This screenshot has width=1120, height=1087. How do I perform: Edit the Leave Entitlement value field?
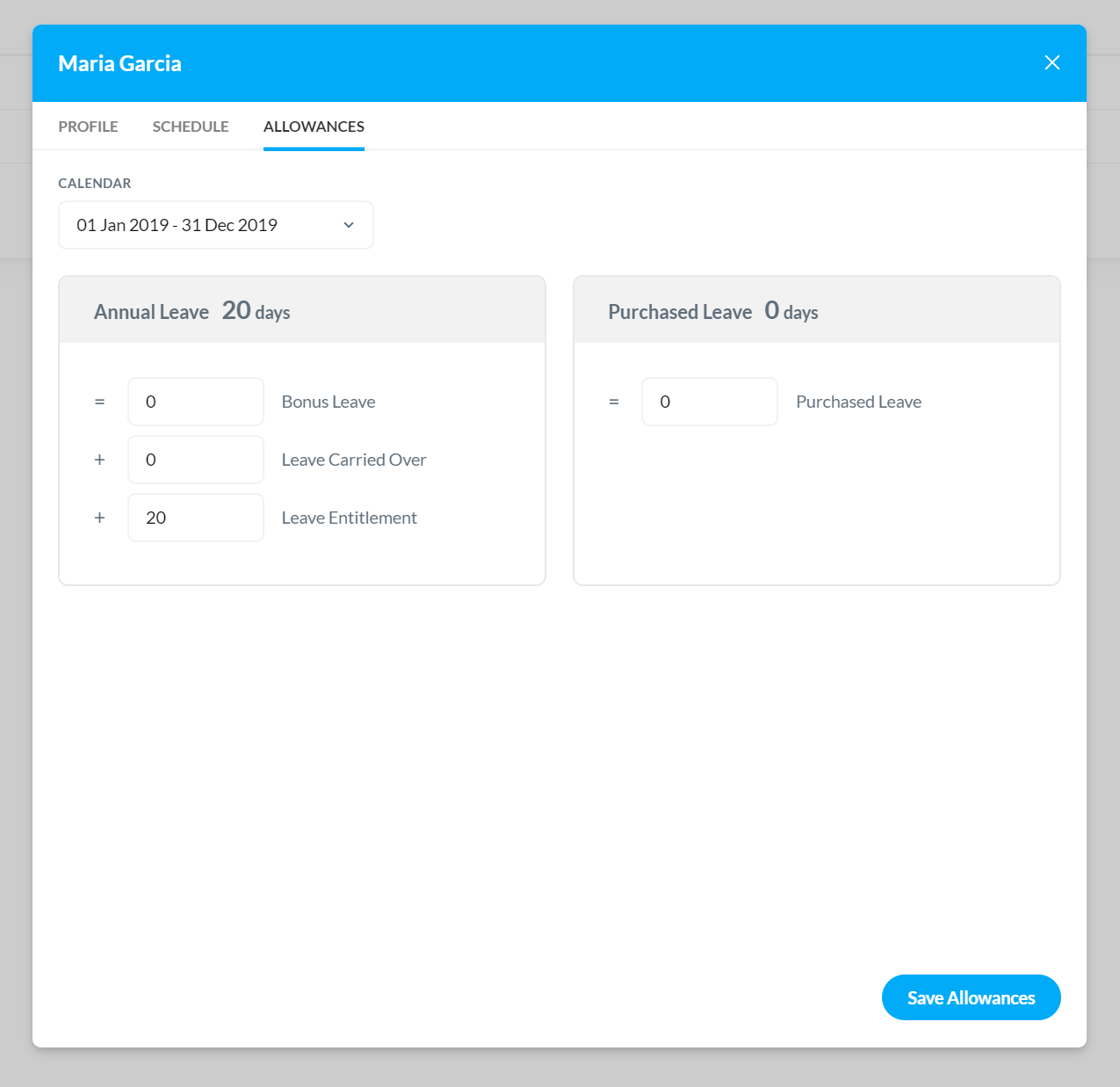click(196, 518)
